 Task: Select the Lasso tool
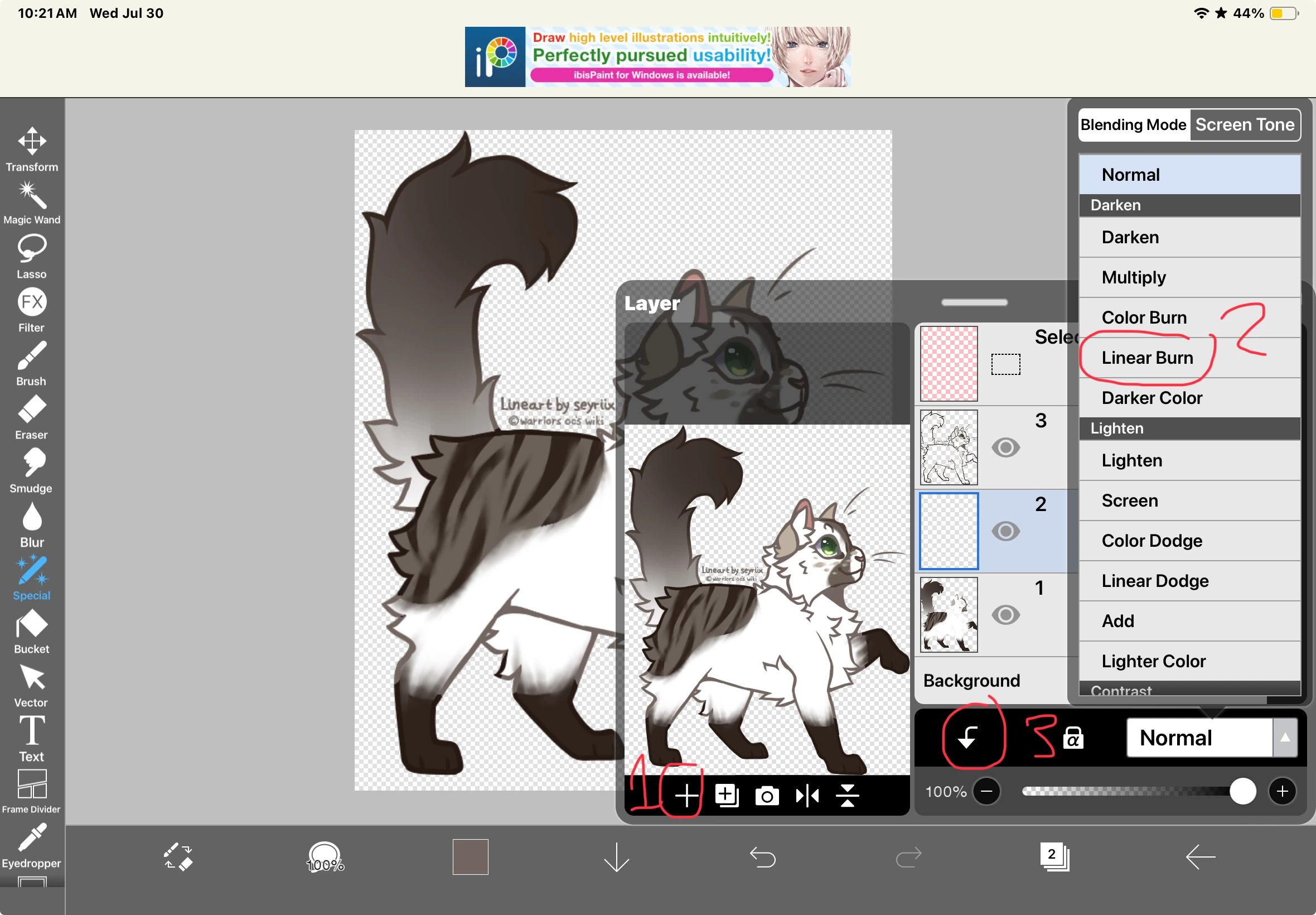32,256
